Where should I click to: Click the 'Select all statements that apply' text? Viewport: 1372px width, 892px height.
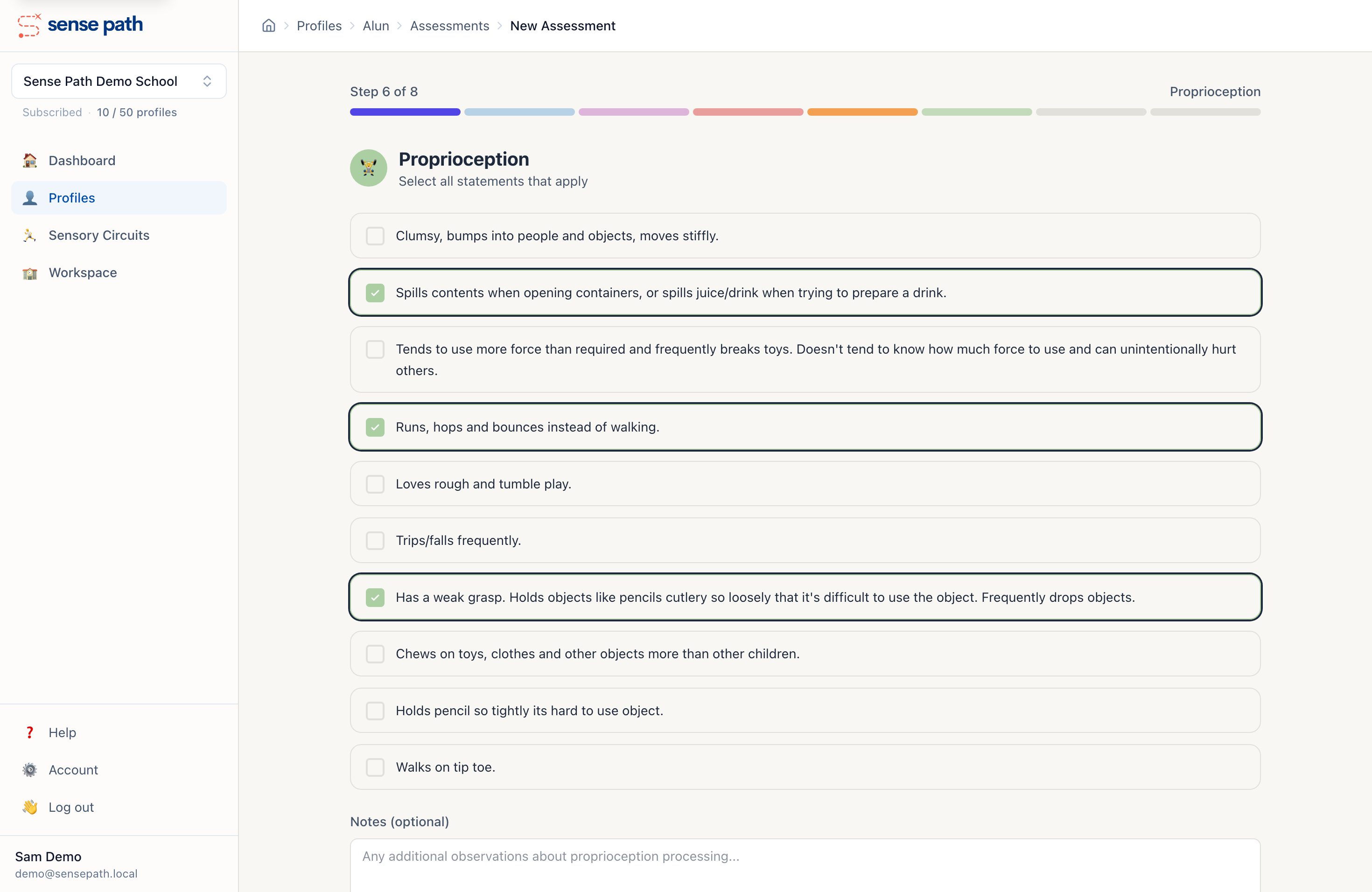click(493, 181)
